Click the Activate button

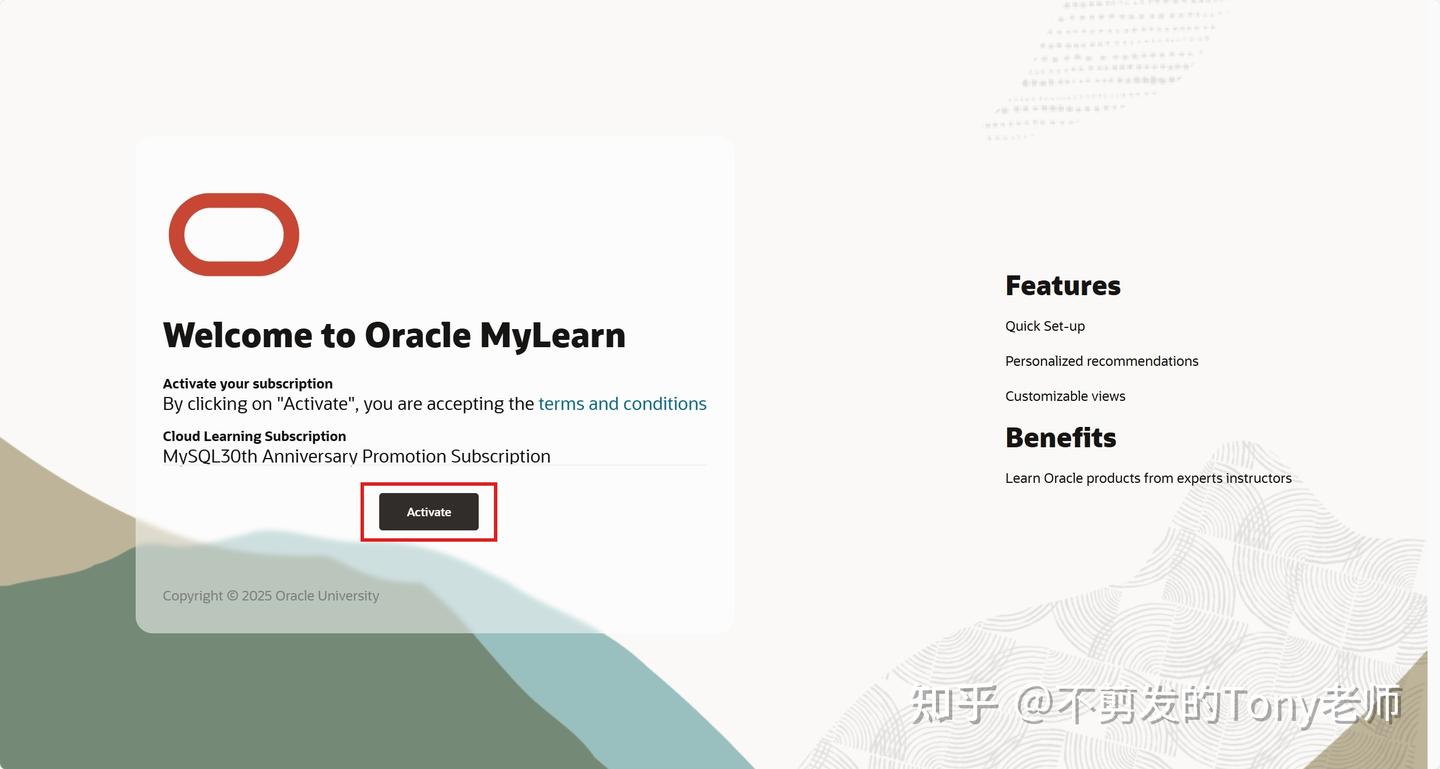[429, 512]
